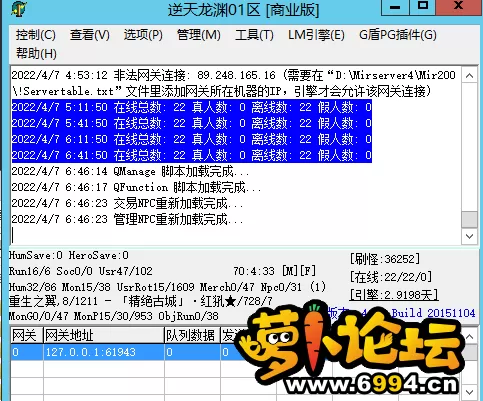Select the log line at 6:41:50
Viewport: 483px width, 401px height.
pos(192,155)
